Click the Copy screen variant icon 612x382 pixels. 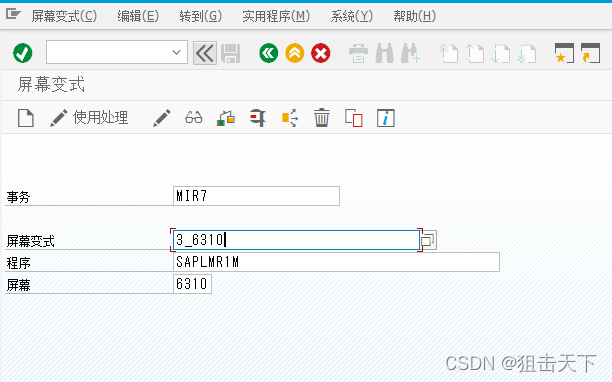[x=354, y=118]
